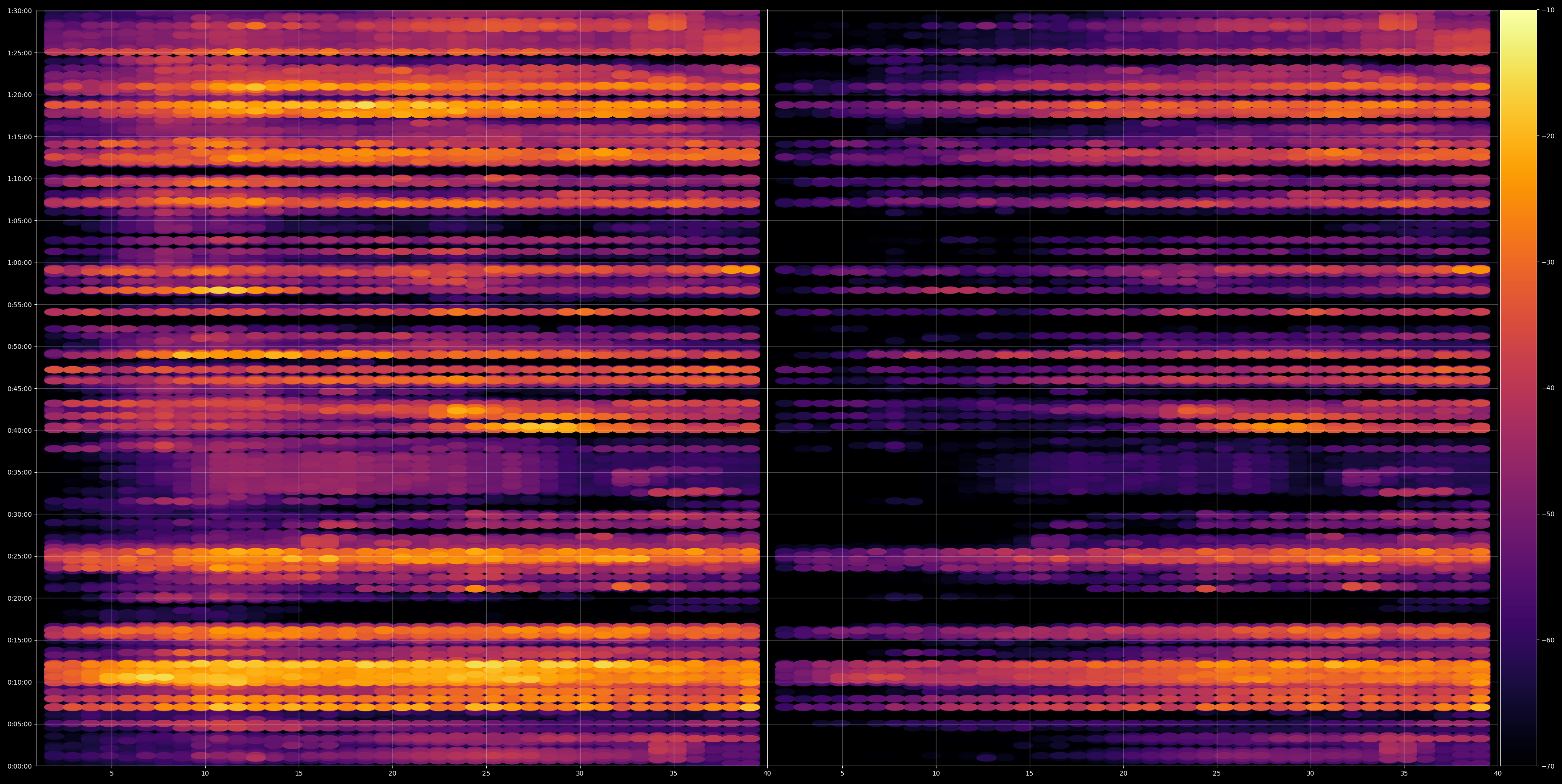Click x-axis tick 25 of right heatmap
The width and height of the screenshot is (1562, 784).
(x=1217, y=774)
